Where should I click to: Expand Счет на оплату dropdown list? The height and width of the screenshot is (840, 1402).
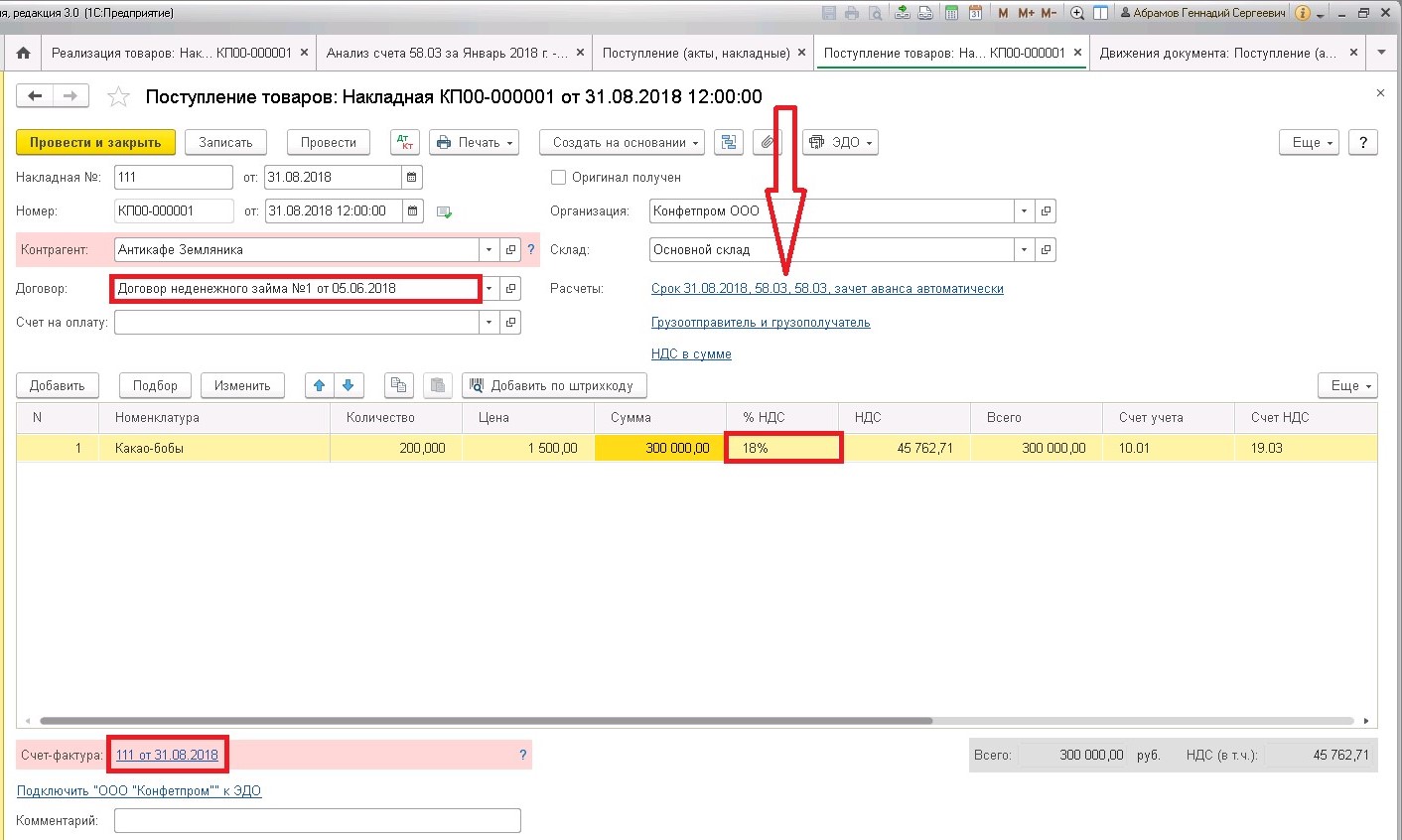[x=489, y=322]
